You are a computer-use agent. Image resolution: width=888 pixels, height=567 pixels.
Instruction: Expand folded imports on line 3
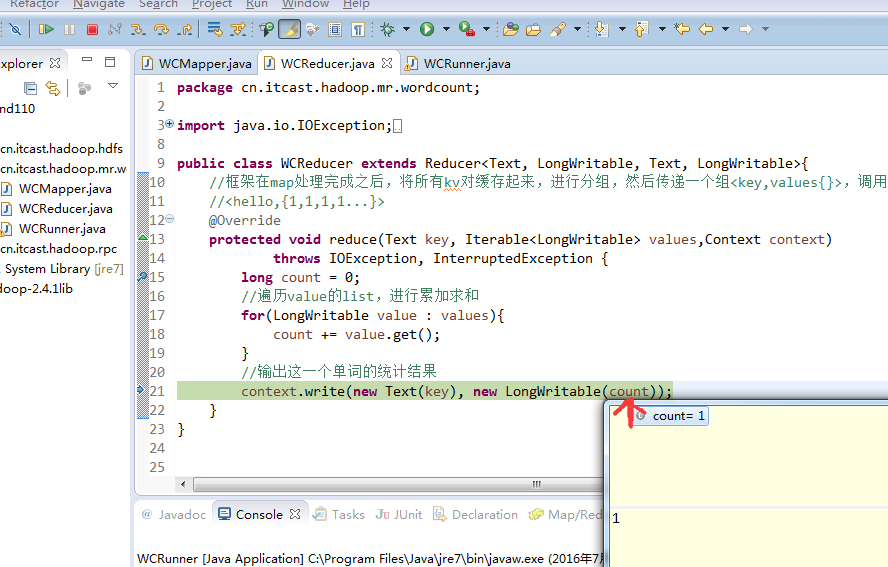[169, 123]
